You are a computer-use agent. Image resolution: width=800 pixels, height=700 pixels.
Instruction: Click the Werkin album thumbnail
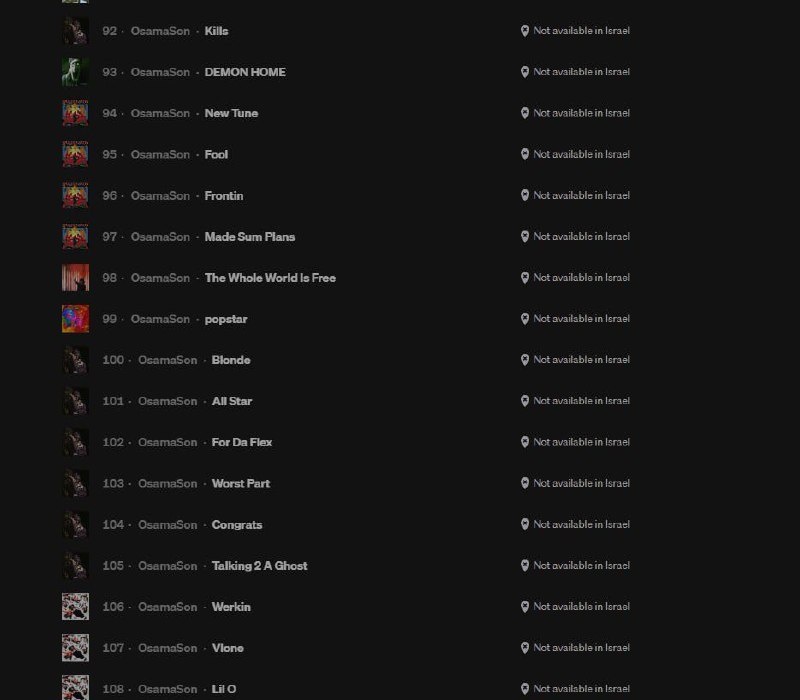click(75, 606)
